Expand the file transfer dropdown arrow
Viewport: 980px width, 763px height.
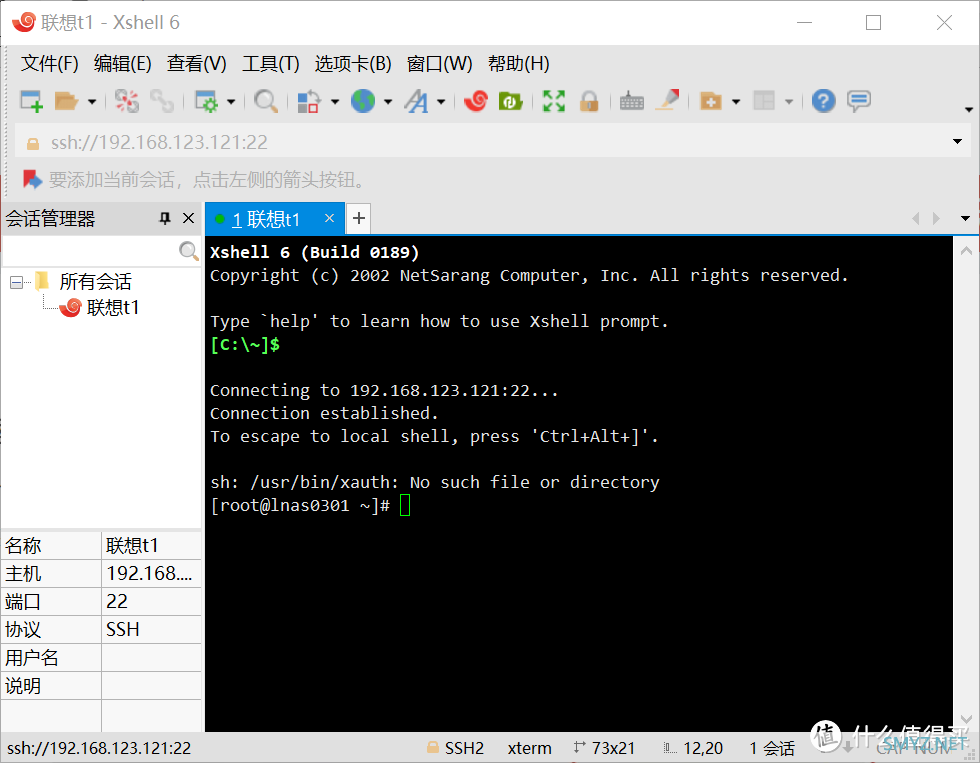[335, 101]
